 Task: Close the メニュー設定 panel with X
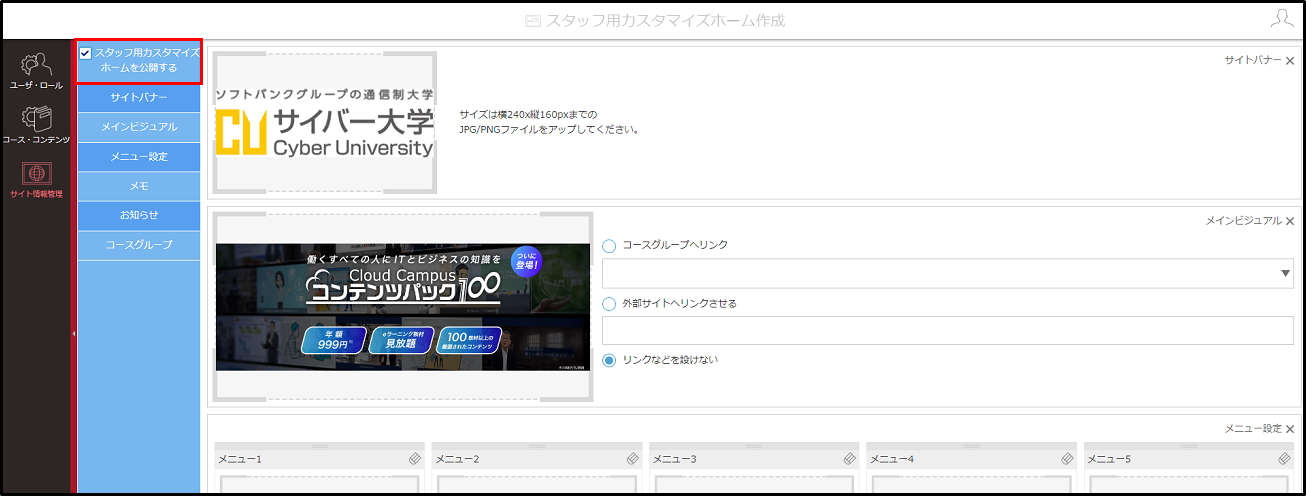click(x=1290, y=429)
